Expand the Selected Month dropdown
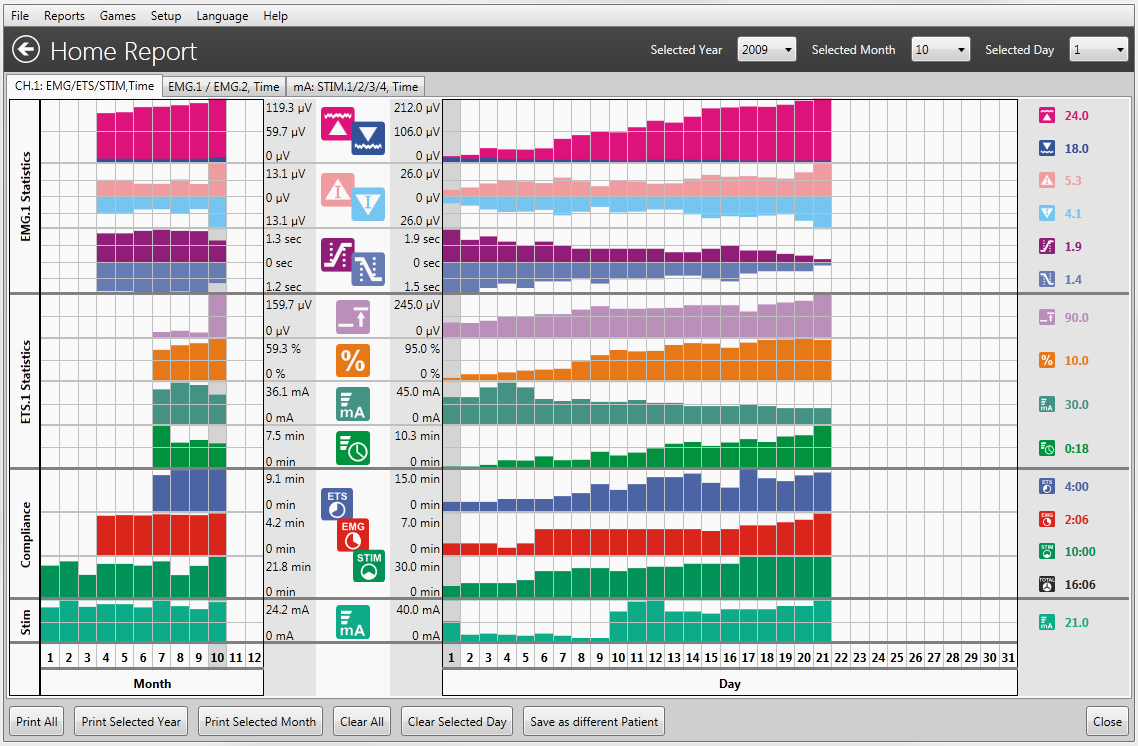The image size is (1138, 746). (940, 49)
